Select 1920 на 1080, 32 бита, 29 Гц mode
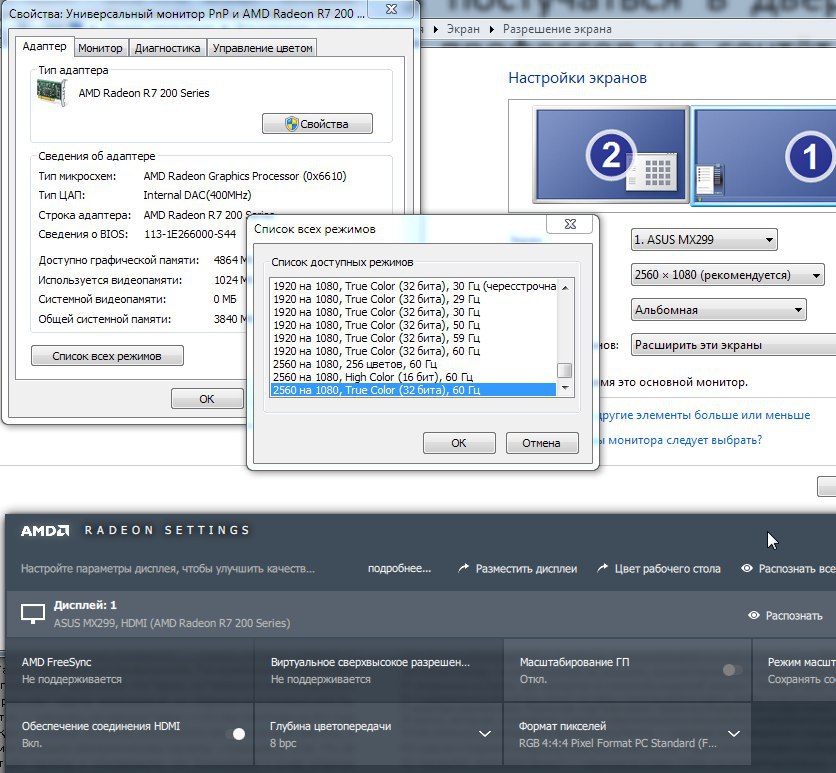This screenshot has height=773, width=836. 413,299
